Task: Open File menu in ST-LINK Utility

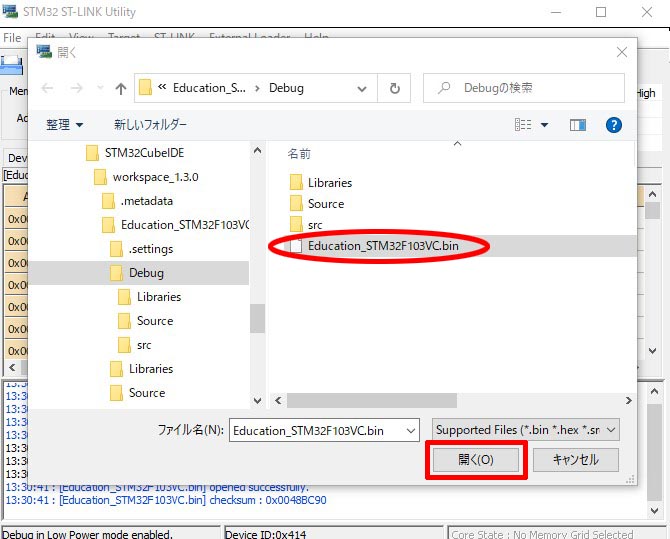Action: click(x=12, y=38)
